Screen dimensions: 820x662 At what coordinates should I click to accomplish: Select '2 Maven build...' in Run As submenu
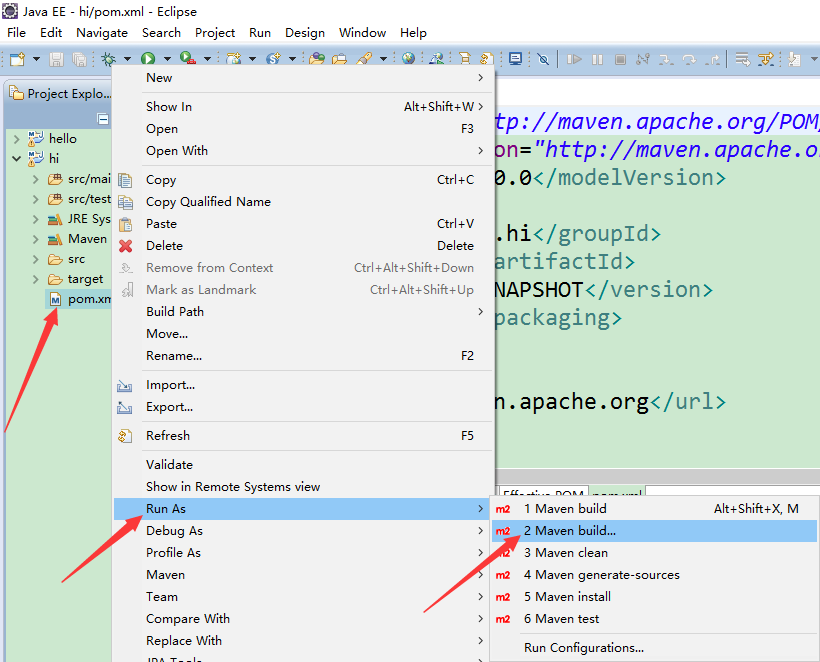654,531
